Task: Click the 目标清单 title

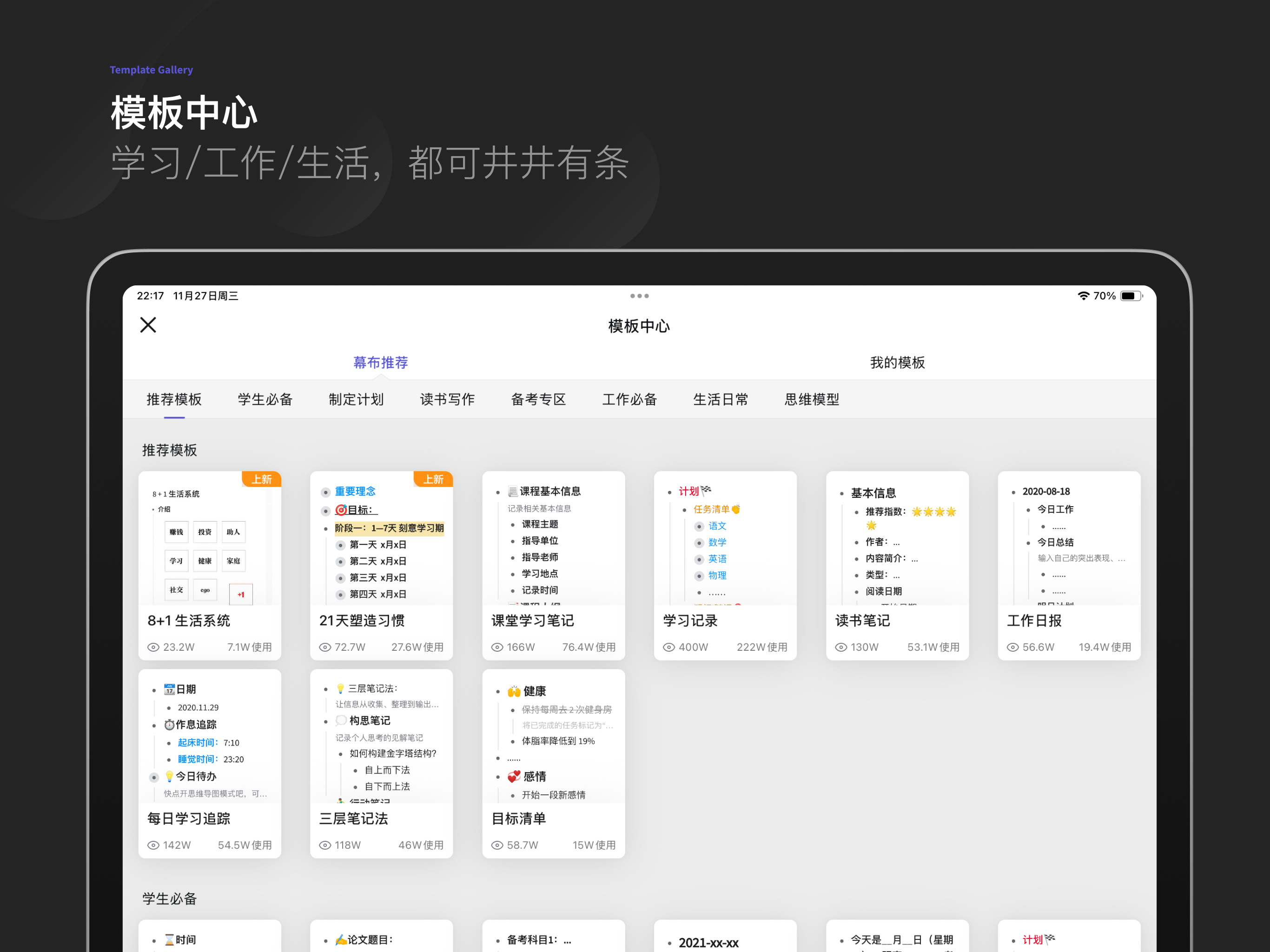Action: pyautogui.click(x=518, y=819)
